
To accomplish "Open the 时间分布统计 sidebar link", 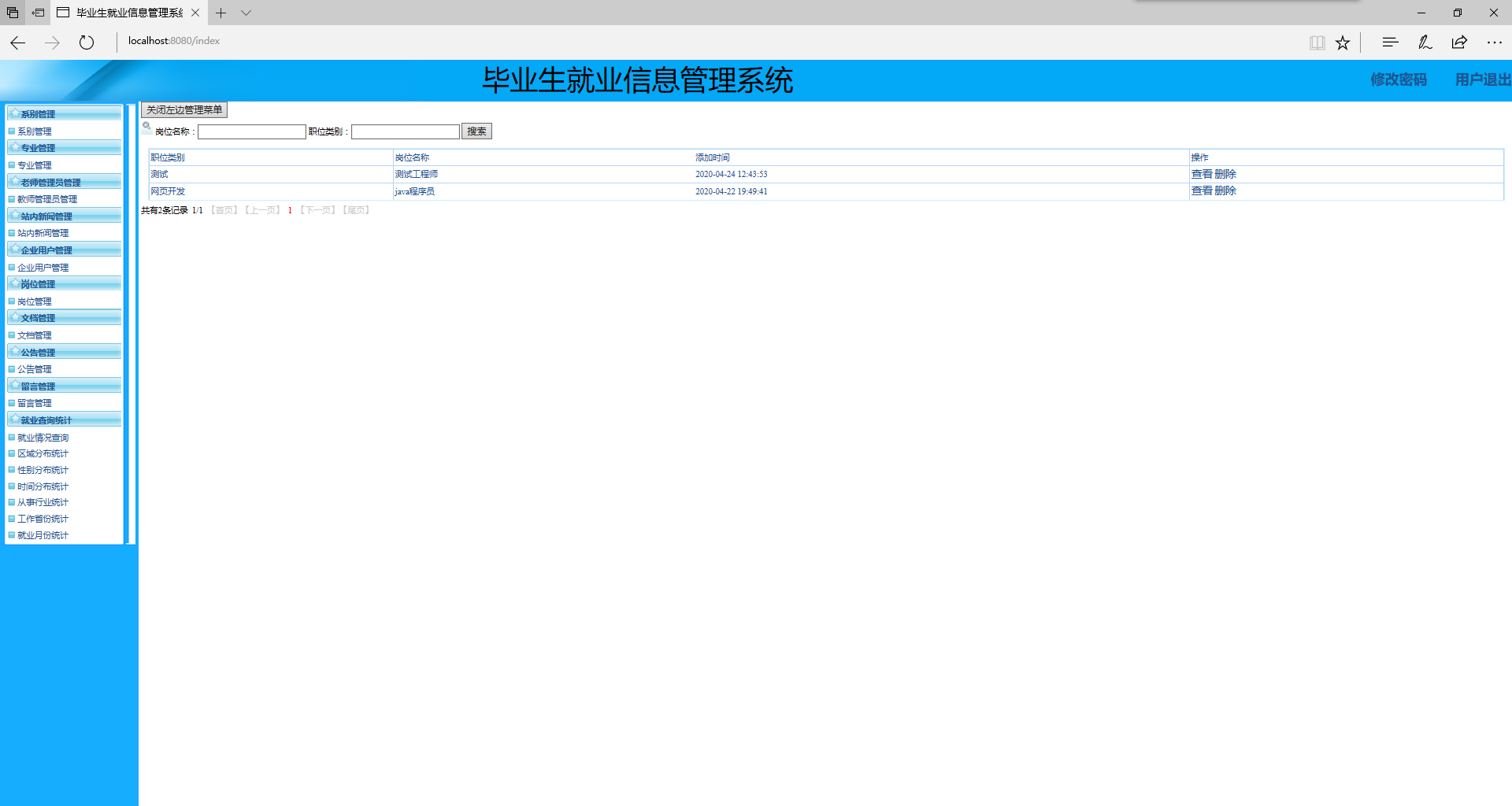I will point(43,486).
